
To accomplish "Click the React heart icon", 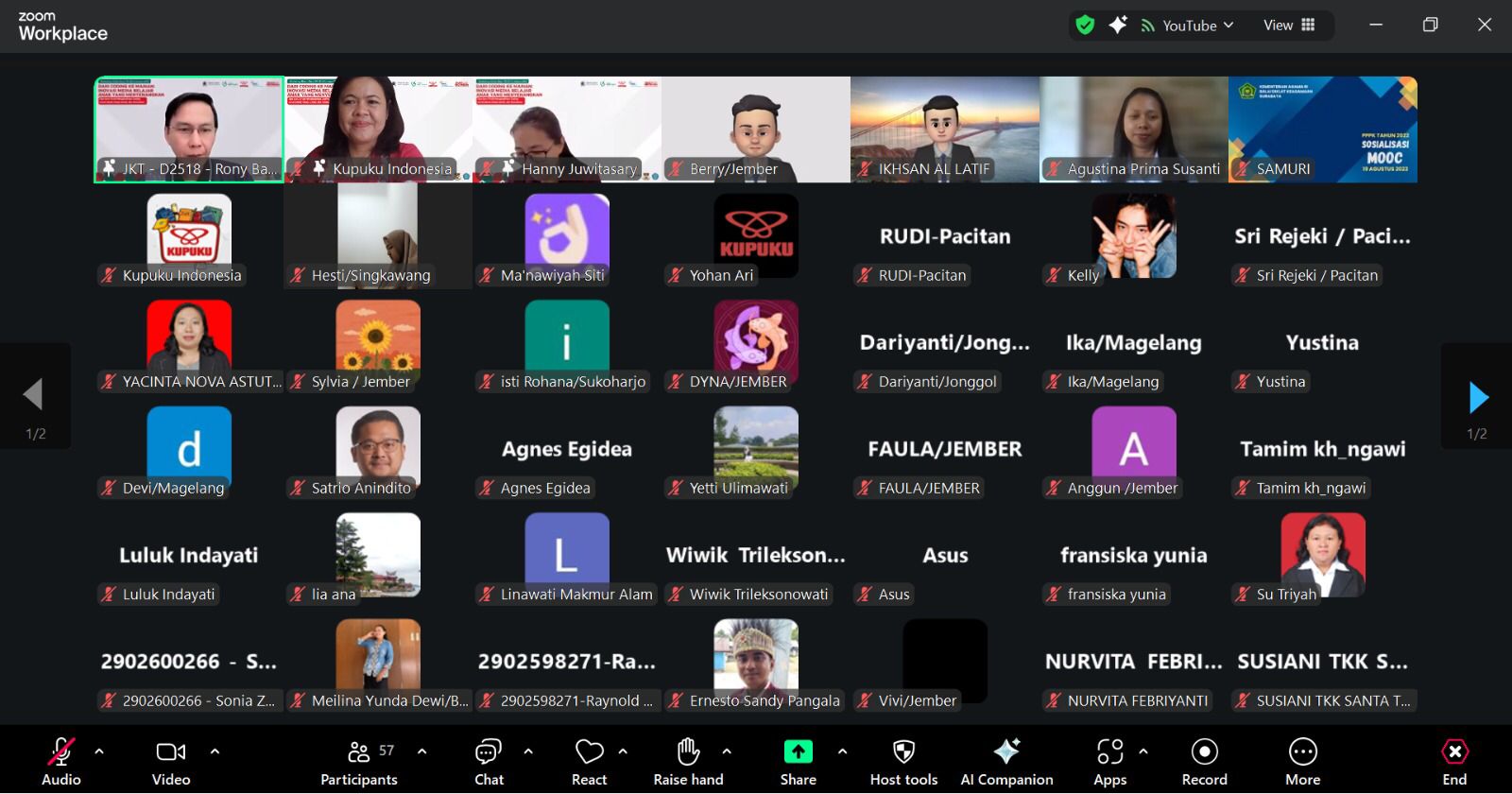I will click(x=589, y=752).
